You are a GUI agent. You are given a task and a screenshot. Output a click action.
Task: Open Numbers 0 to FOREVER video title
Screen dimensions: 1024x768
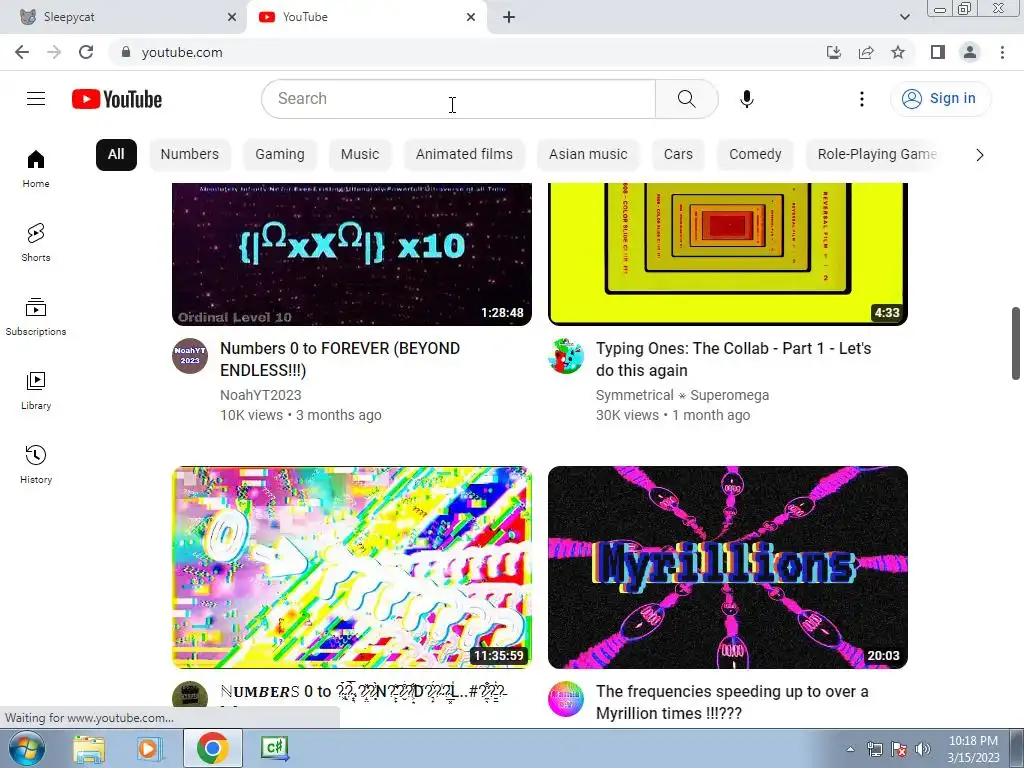coord(340,359)
